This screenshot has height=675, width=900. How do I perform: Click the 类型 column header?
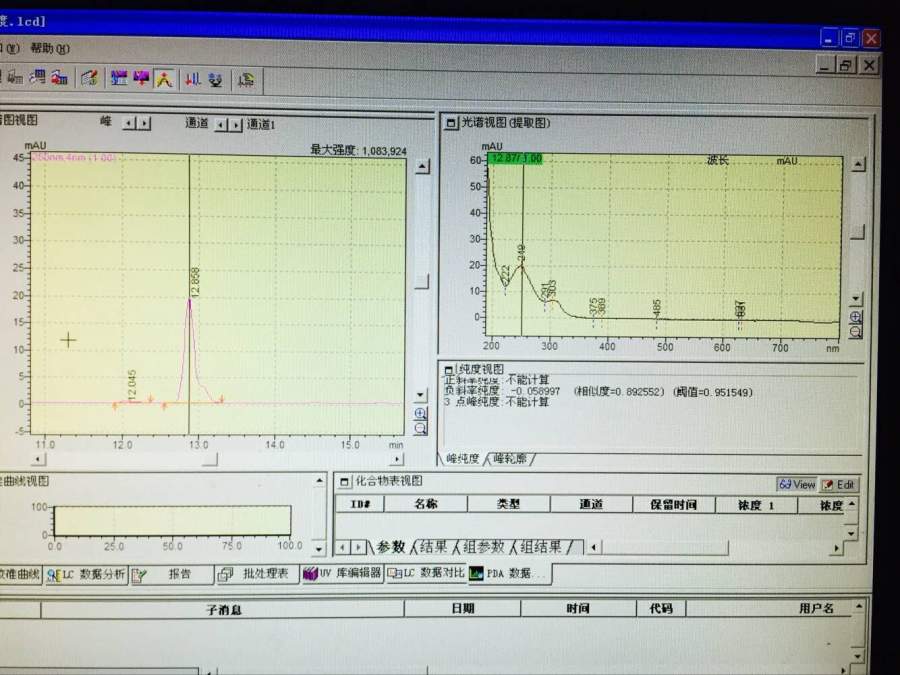click(x=509, y=505)
